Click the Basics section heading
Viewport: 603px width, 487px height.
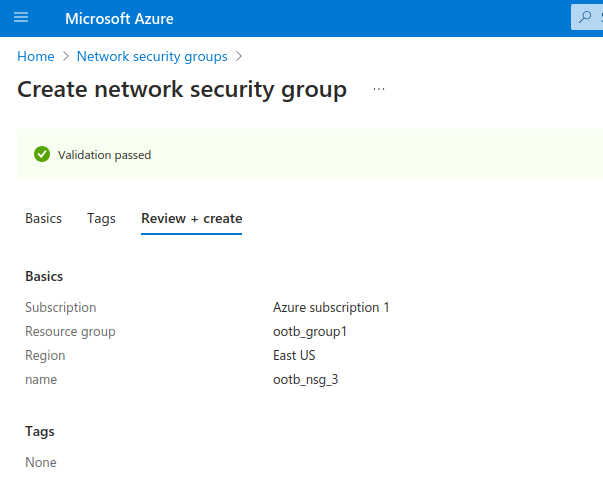[44, 276]
